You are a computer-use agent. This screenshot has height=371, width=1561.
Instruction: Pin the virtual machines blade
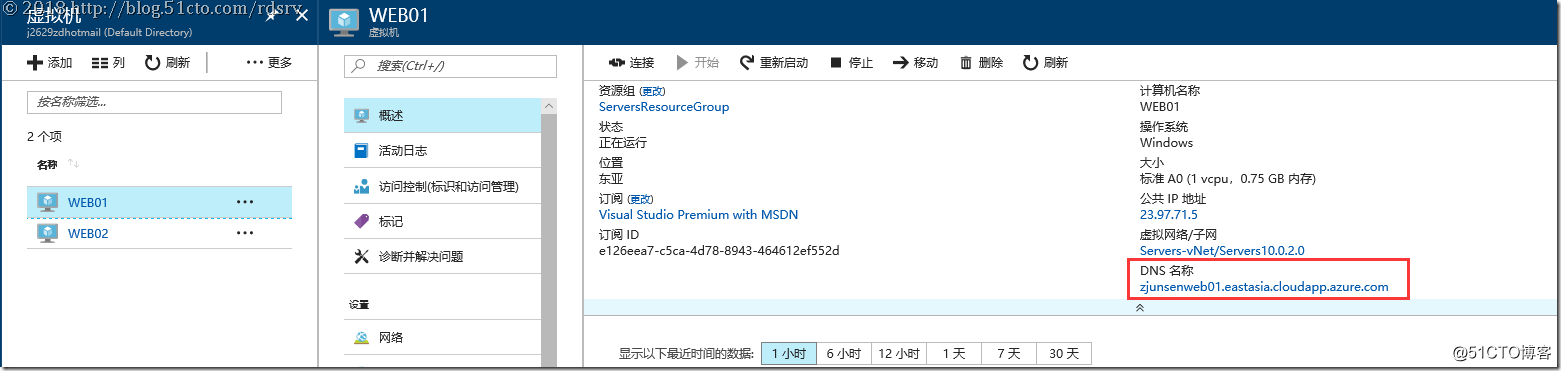[271, 16]
